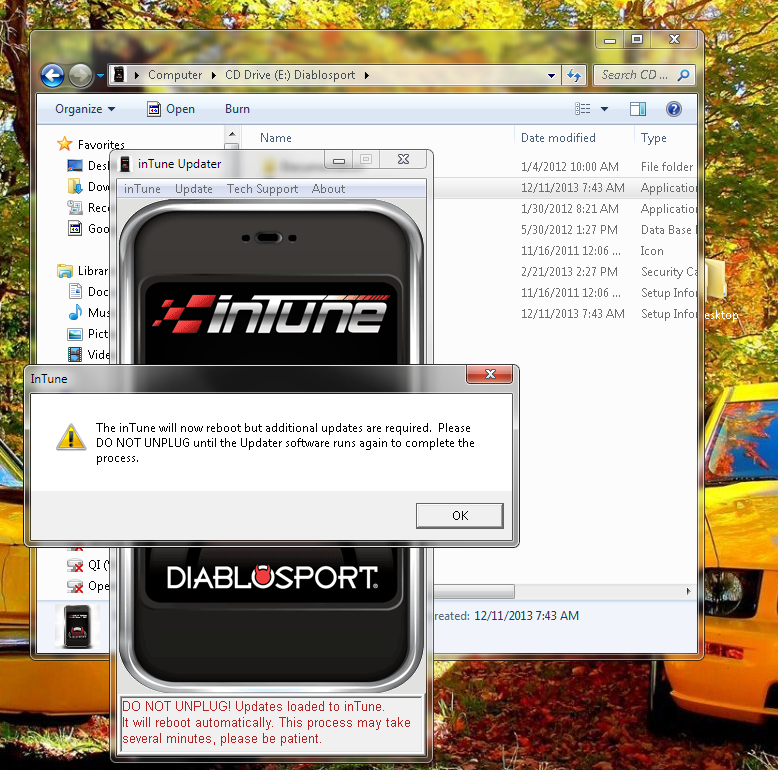Click CD Drive (E:) Diablosport breadcrumb
The image size is (778, 770).
click(x=290, y=75)
